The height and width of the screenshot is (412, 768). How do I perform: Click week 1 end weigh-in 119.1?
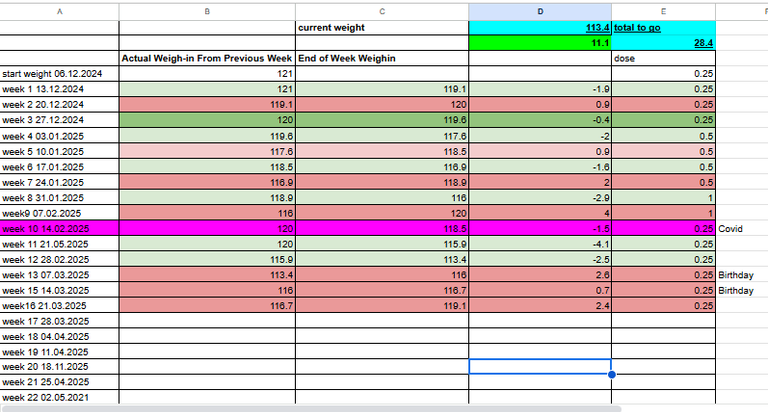[x=382, y=89]
